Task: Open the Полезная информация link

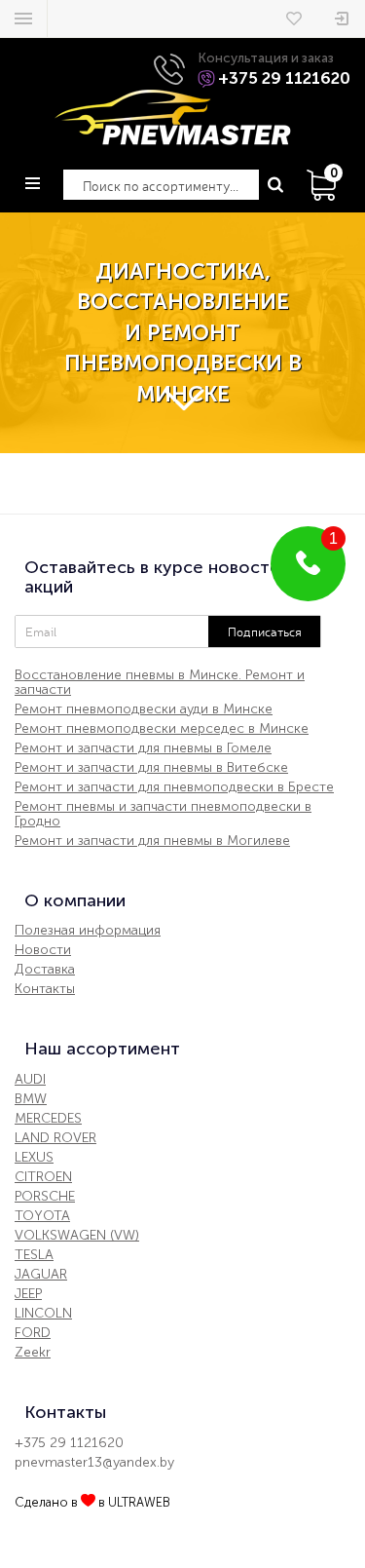Action: [88, 930]
